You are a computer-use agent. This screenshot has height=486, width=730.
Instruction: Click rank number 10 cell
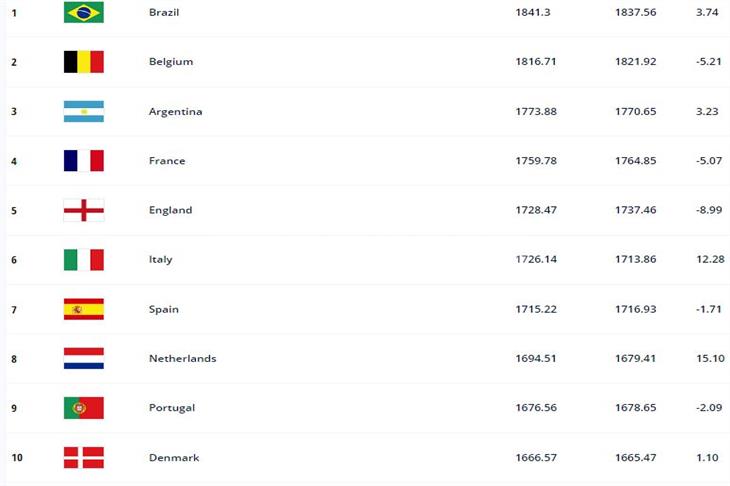[17, 458]
